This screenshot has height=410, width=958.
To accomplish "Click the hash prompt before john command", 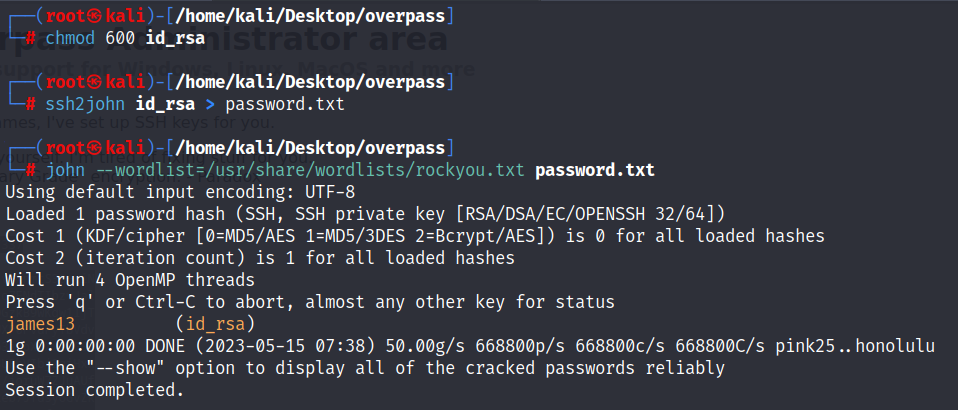I will (31, 170).
